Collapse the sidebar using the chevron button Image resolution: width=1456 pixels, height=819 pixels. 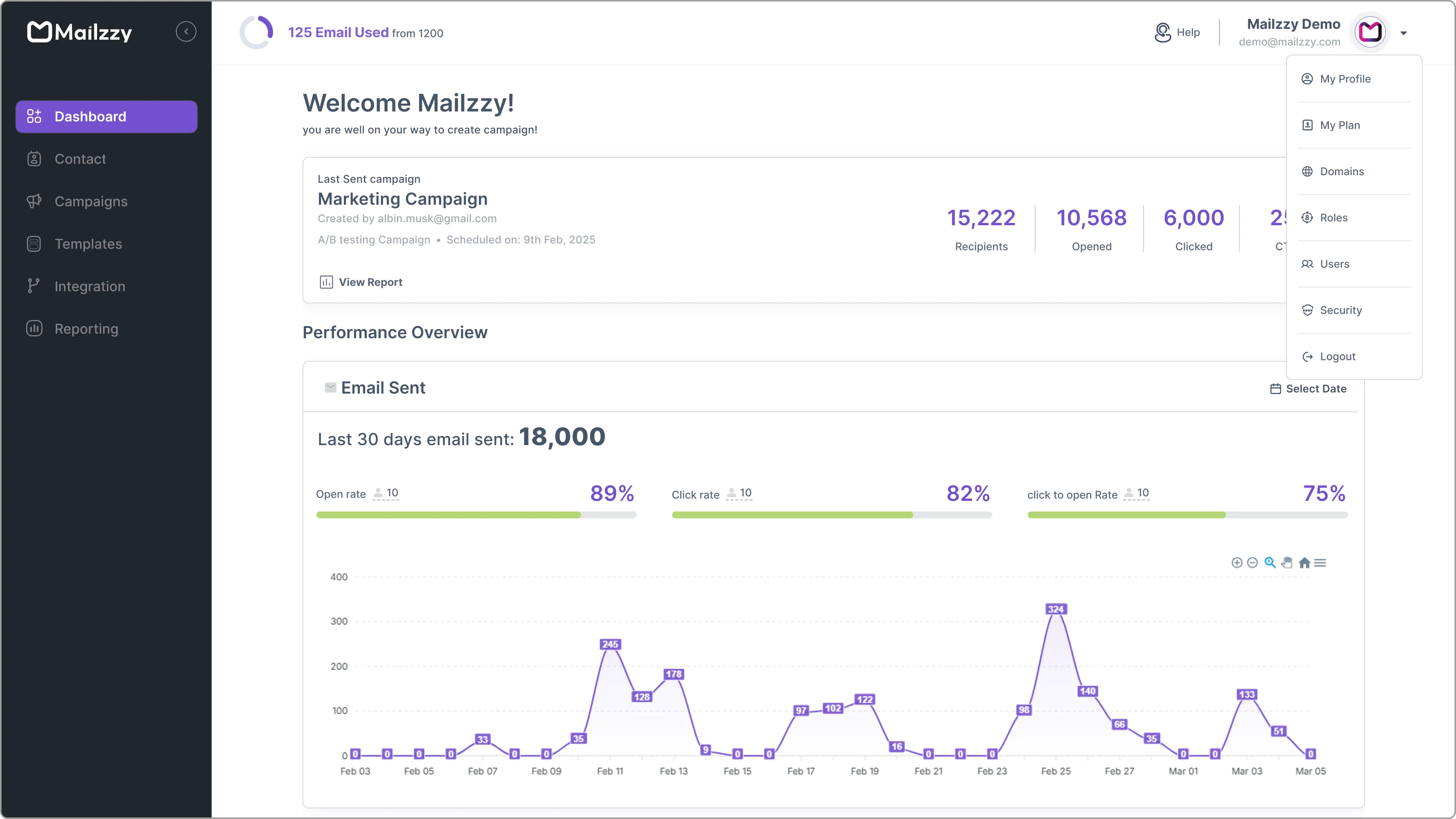(186, 31)
